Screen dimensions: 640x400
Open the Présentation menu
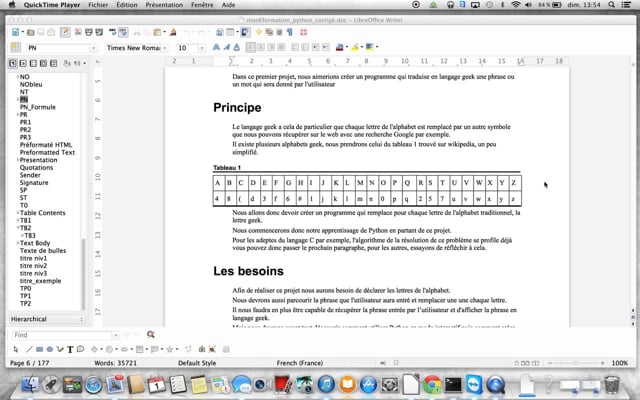(164, 5)
